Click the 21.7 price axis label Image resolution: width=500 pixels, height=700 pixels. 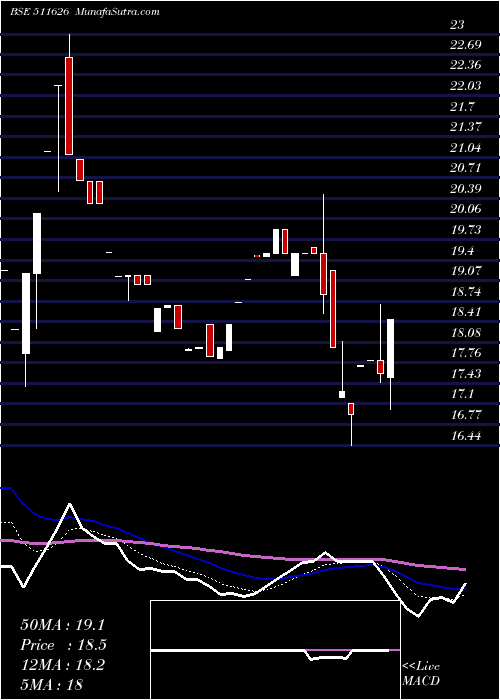462,107
